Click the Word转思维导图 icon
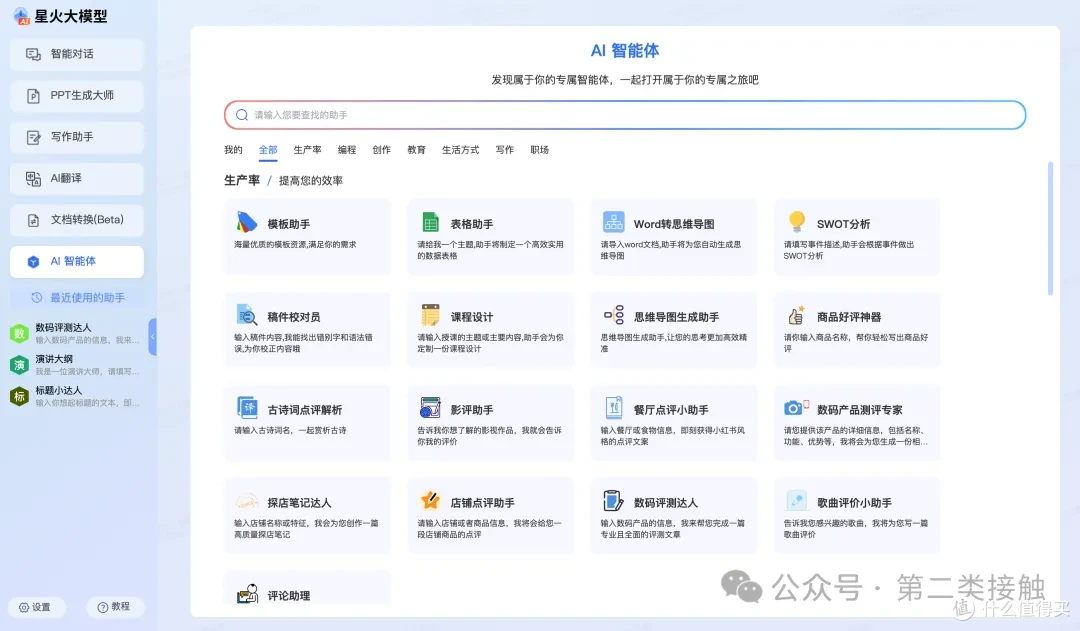The width and height of the screenshot is (1080, 631). (x=613, y=222)
